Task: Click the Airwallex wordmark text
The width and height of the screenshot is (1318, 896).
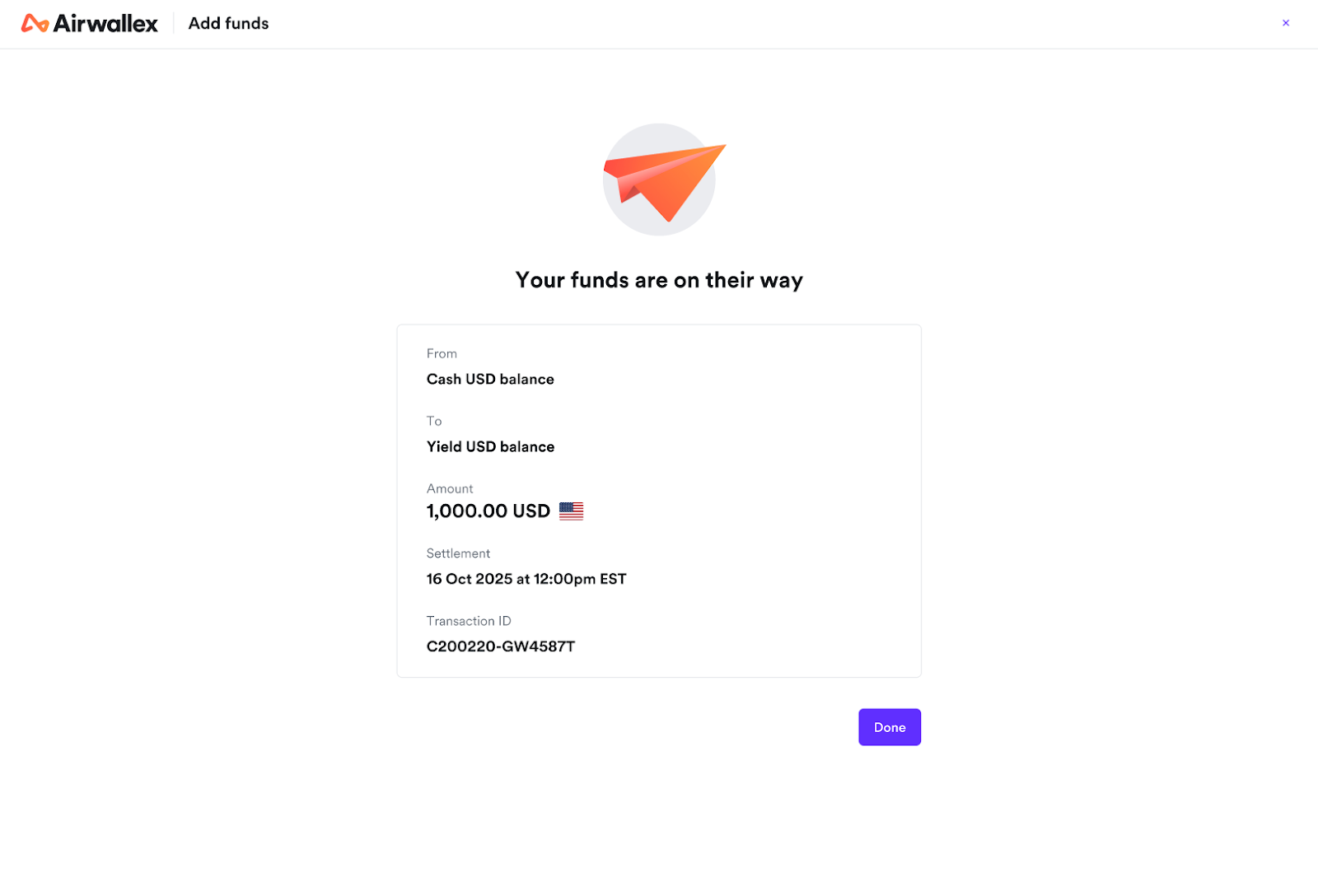Action: (105, 24)
